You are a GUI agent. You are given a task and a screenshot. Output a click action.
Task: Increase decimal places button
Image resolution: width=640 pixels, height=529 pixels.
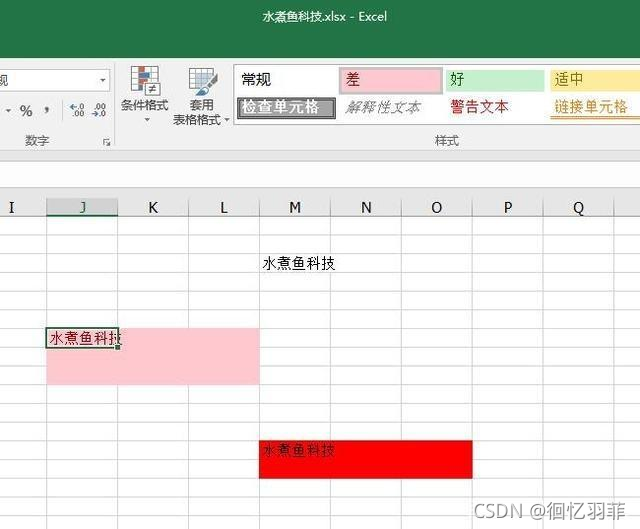click(77, 110)
